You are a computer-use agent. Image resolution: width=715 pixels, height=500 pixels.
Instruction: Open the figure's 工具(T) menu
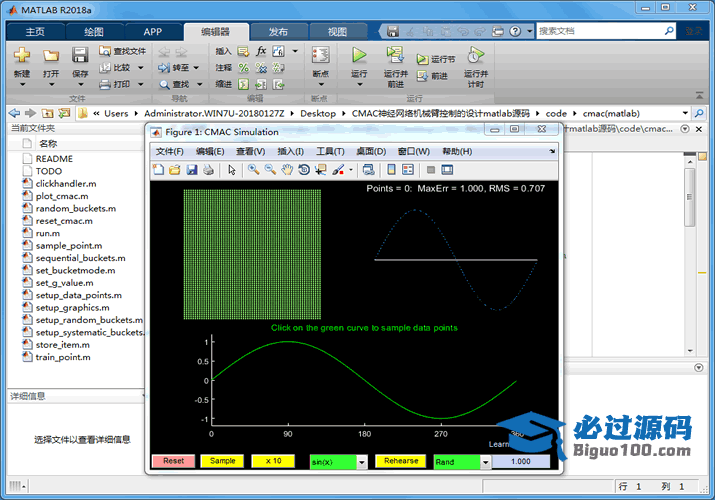click(x=330, y=151)
